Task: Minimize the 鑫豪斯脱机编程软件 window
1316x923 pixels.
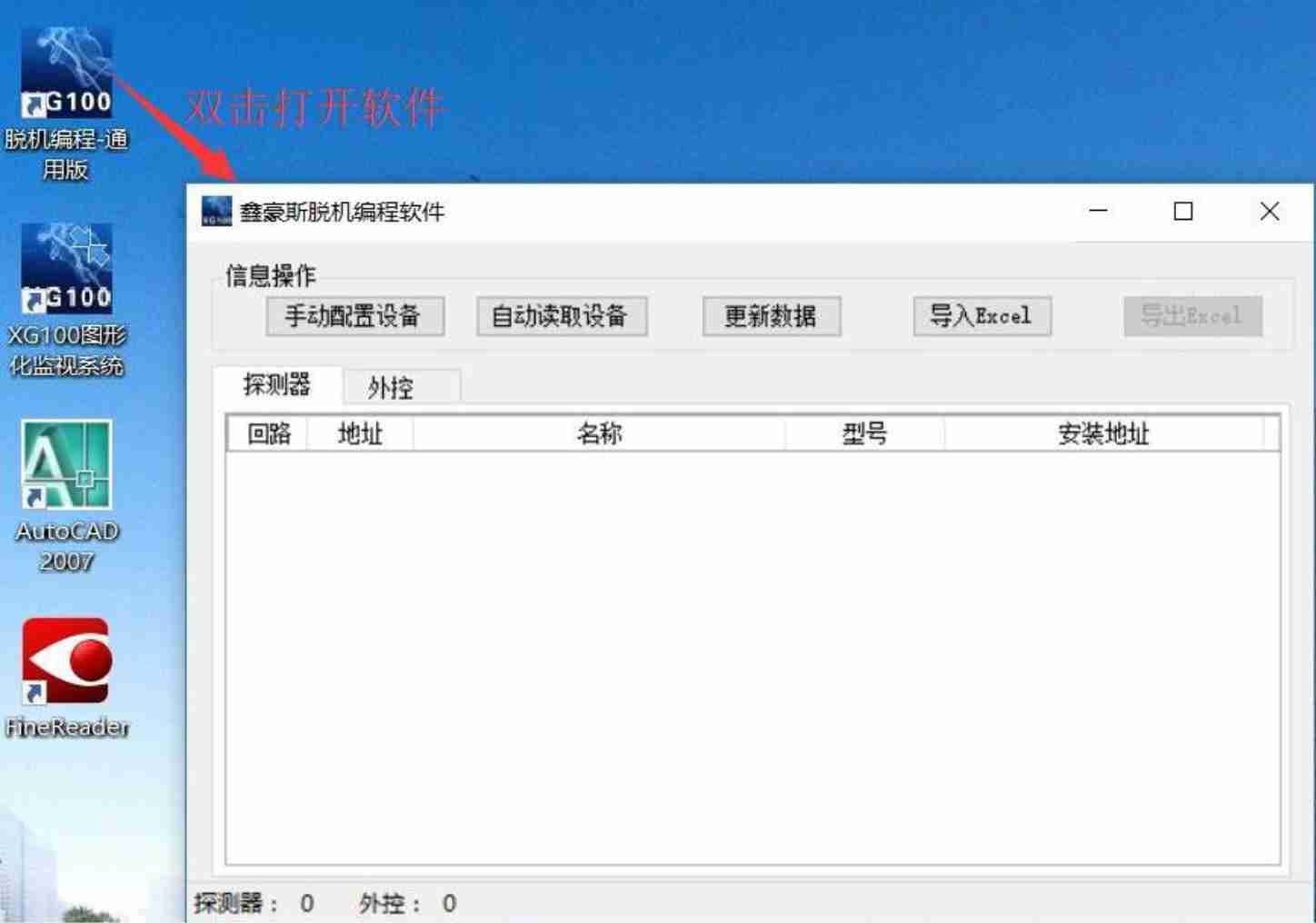Action: (x=1098, y=212)
